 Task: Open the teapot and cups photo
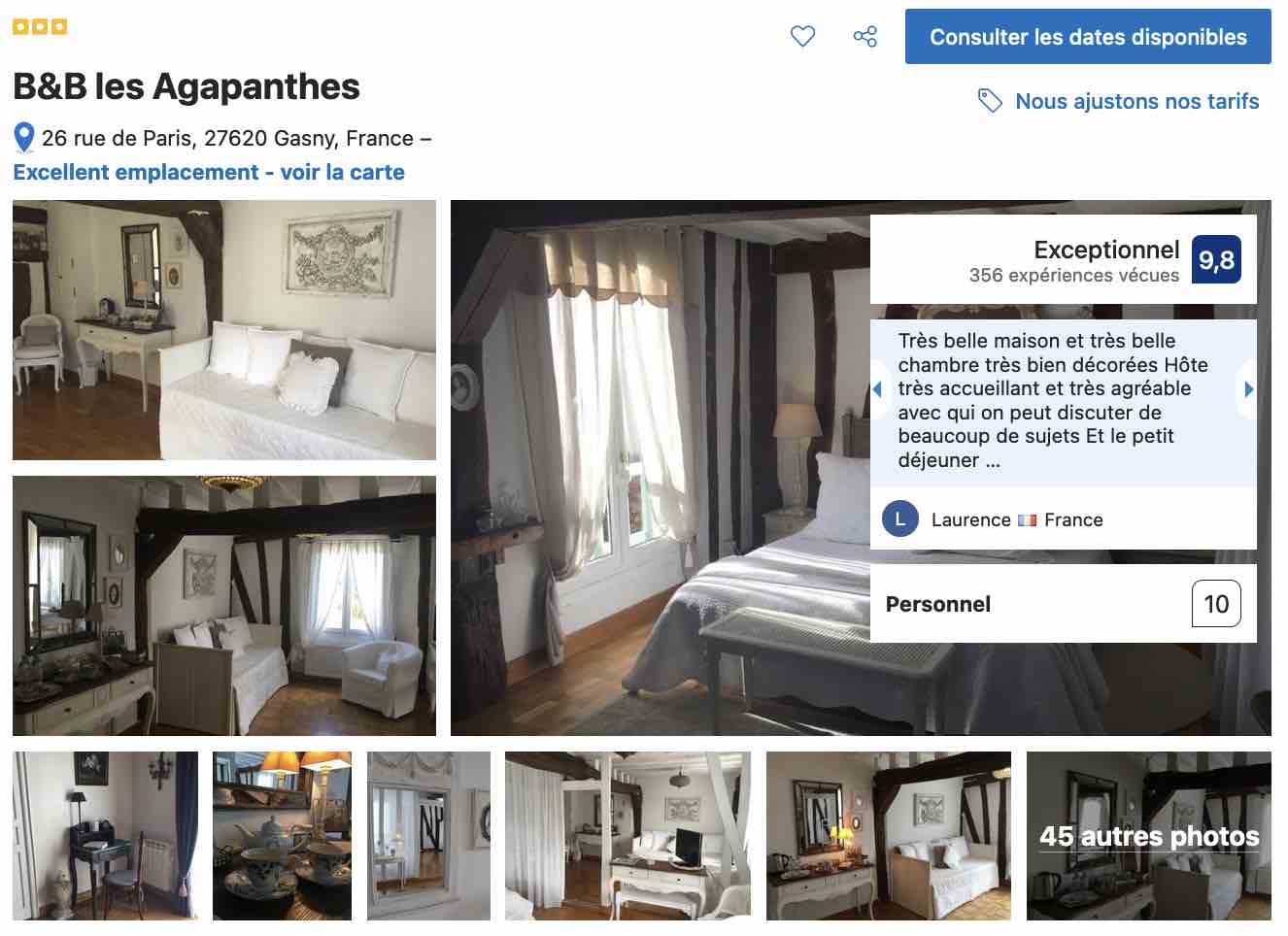tap(283, 836)
